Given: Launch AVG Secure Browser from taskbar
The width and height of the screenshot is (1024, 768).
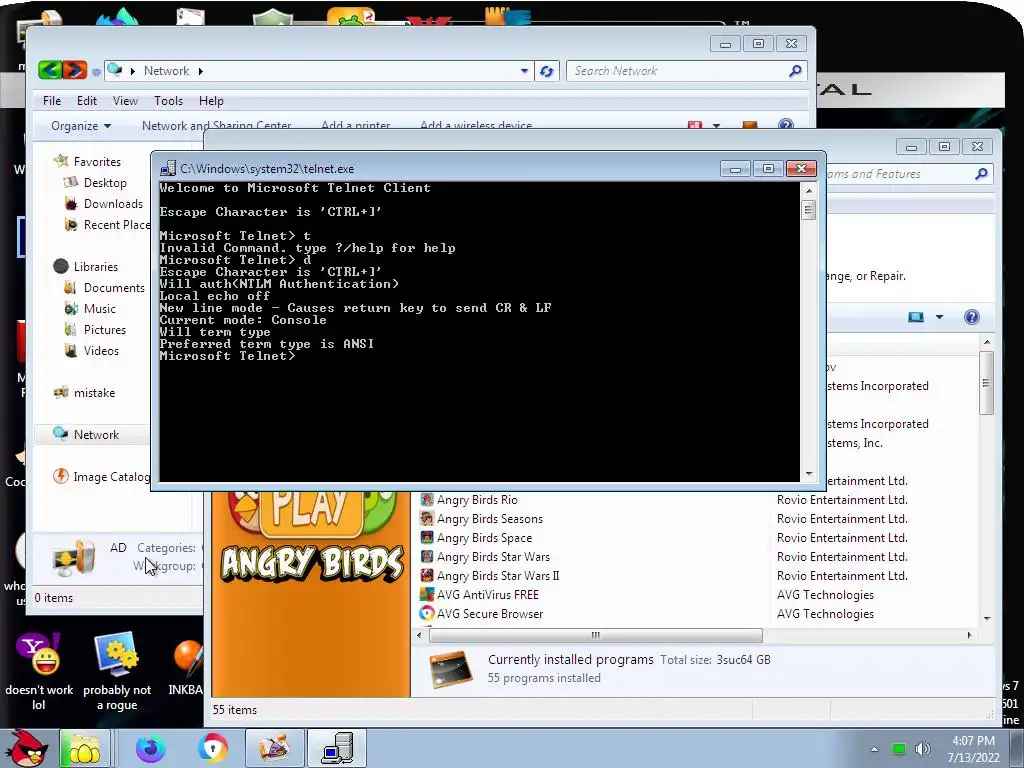Looking at the screenshot, I should 212,748.
